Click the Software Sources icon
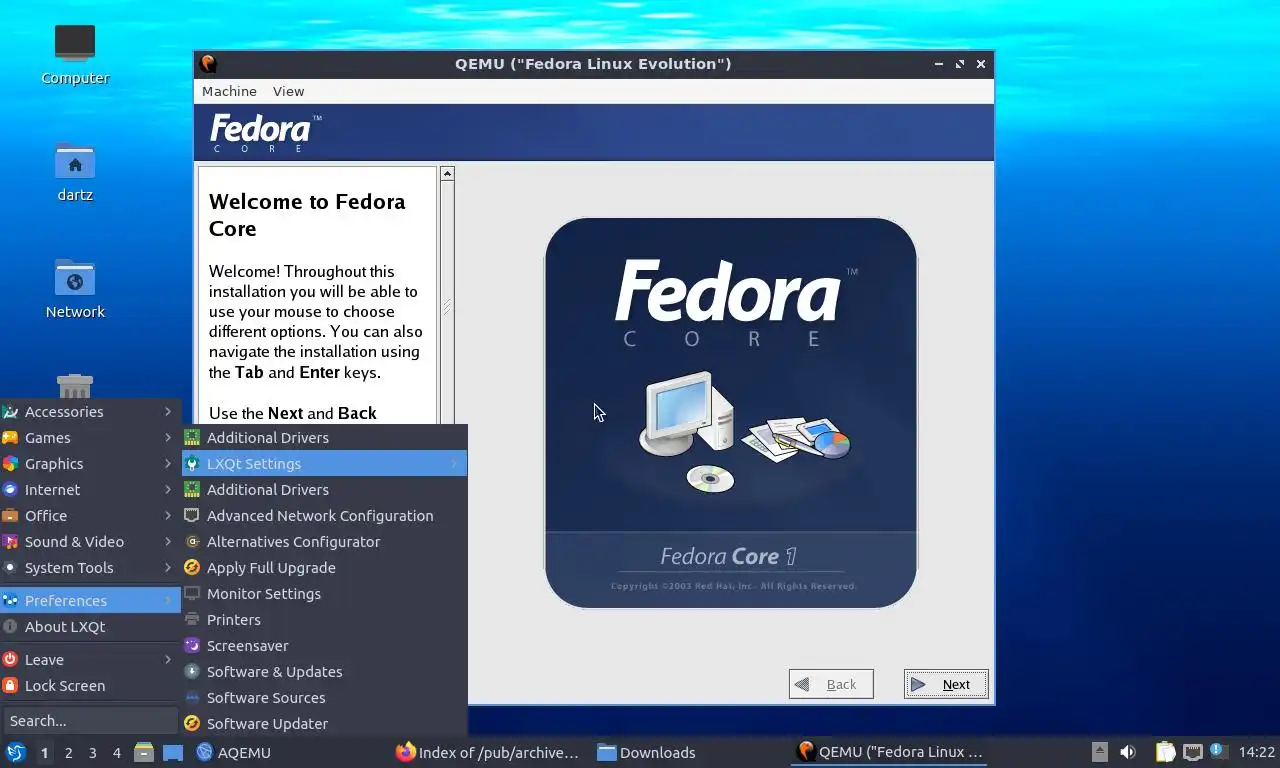This screenshot has width=1280, height=768. pos(192,698)
